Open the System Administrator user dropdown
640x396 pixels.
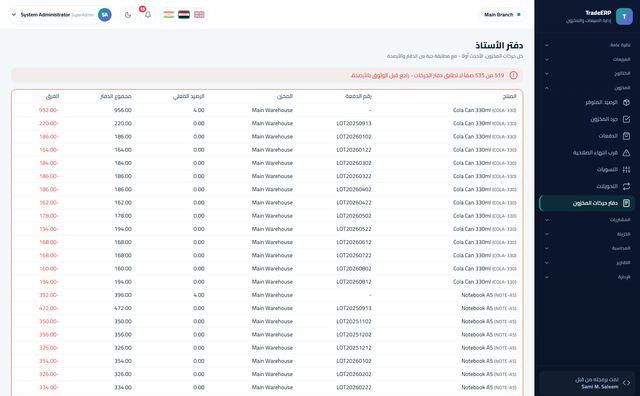[60, 15]
